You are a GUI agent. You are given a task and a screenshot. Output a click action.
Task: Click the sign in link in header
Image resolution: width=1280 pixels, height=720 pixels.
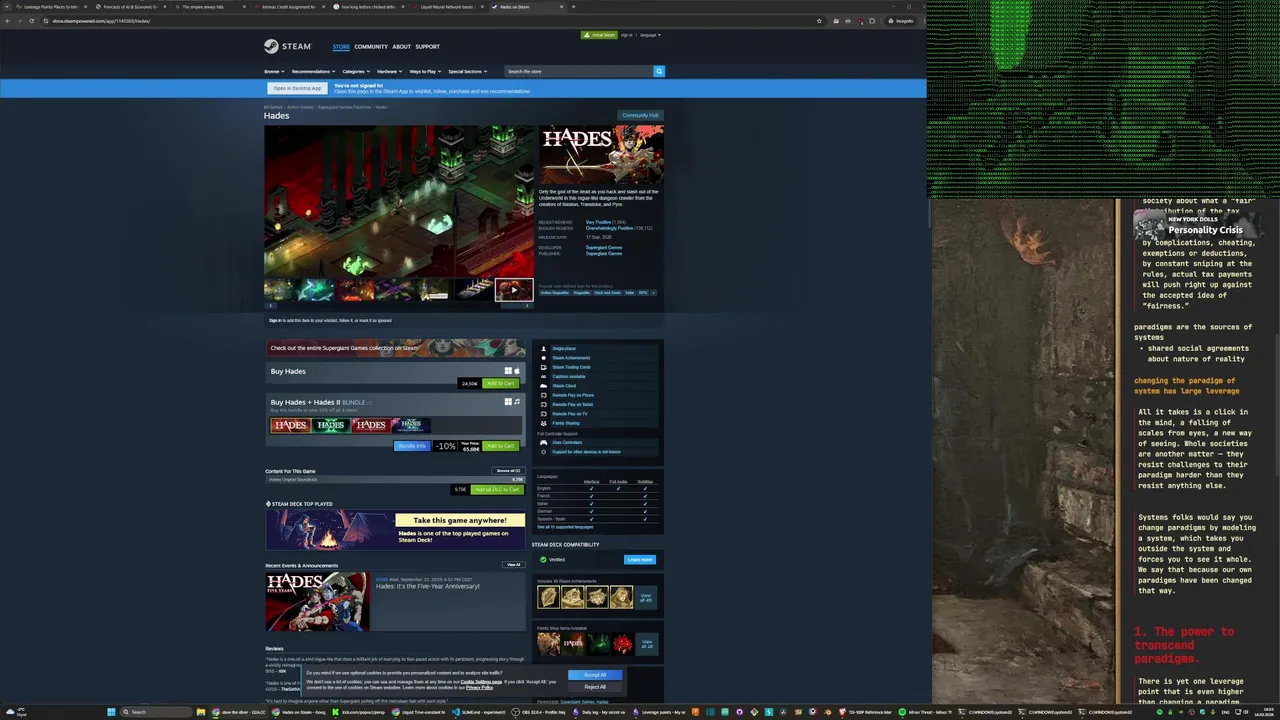click(626, 35)
